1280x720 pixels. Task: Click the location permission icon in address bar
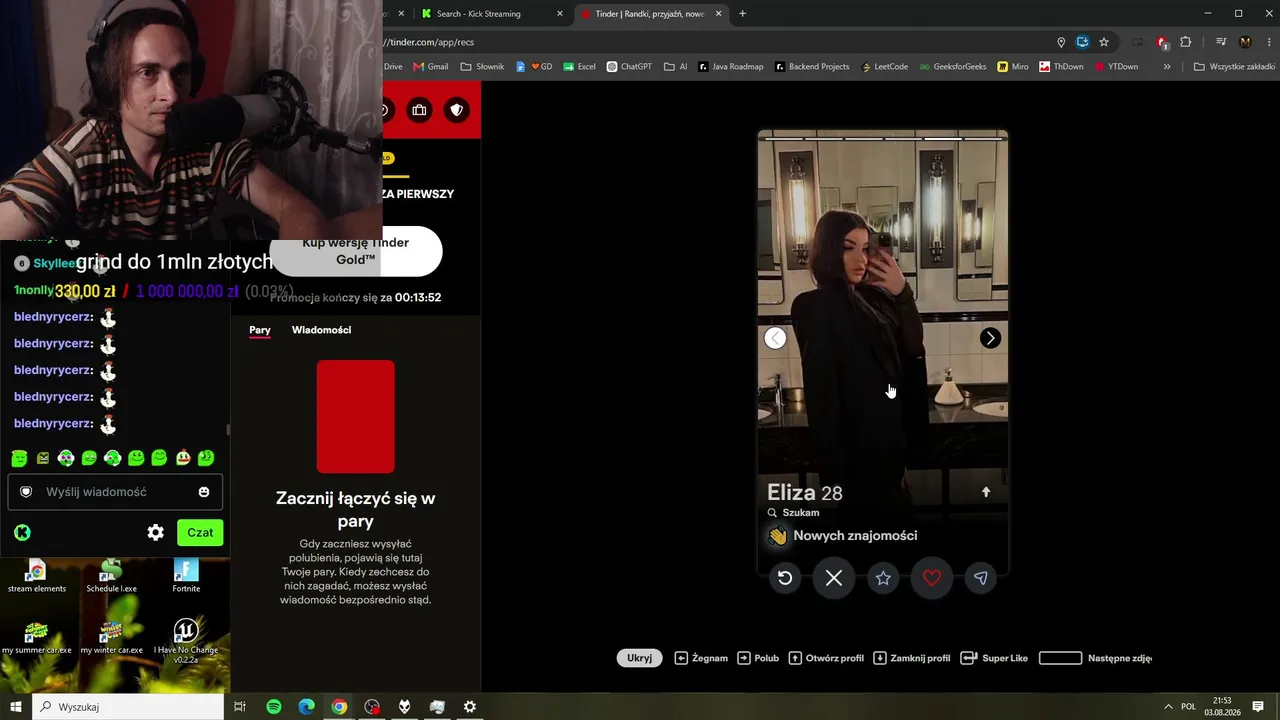[x=1061, y=42]
